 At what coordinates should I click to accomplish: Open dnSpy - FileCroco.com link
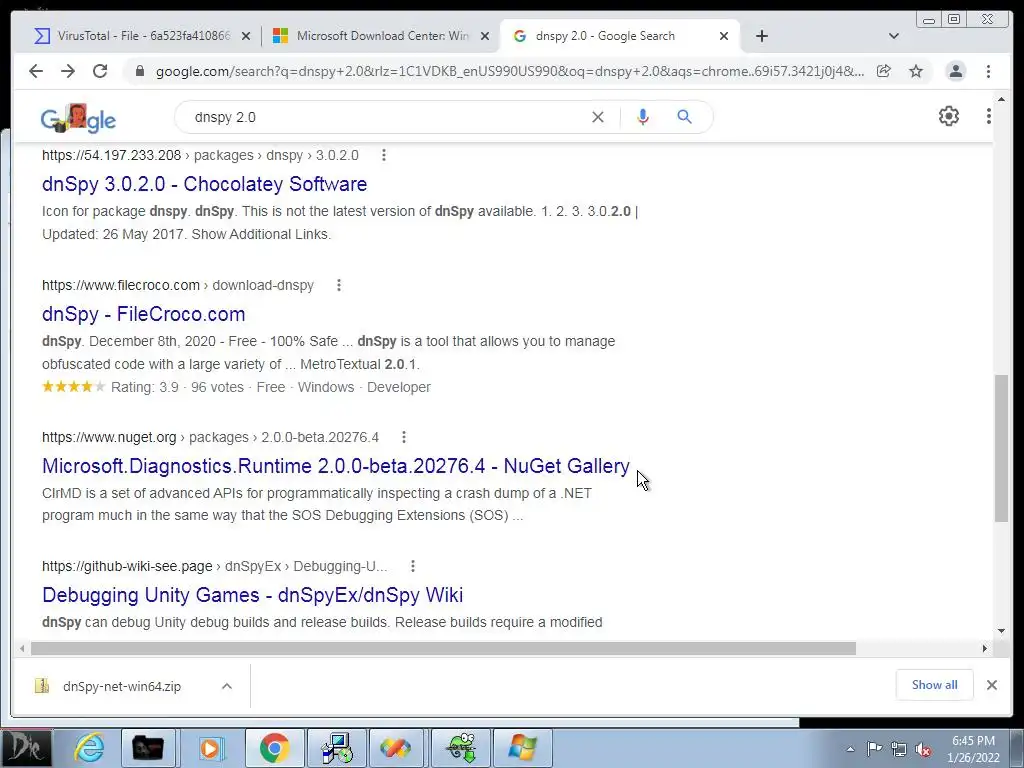[144, 314]
